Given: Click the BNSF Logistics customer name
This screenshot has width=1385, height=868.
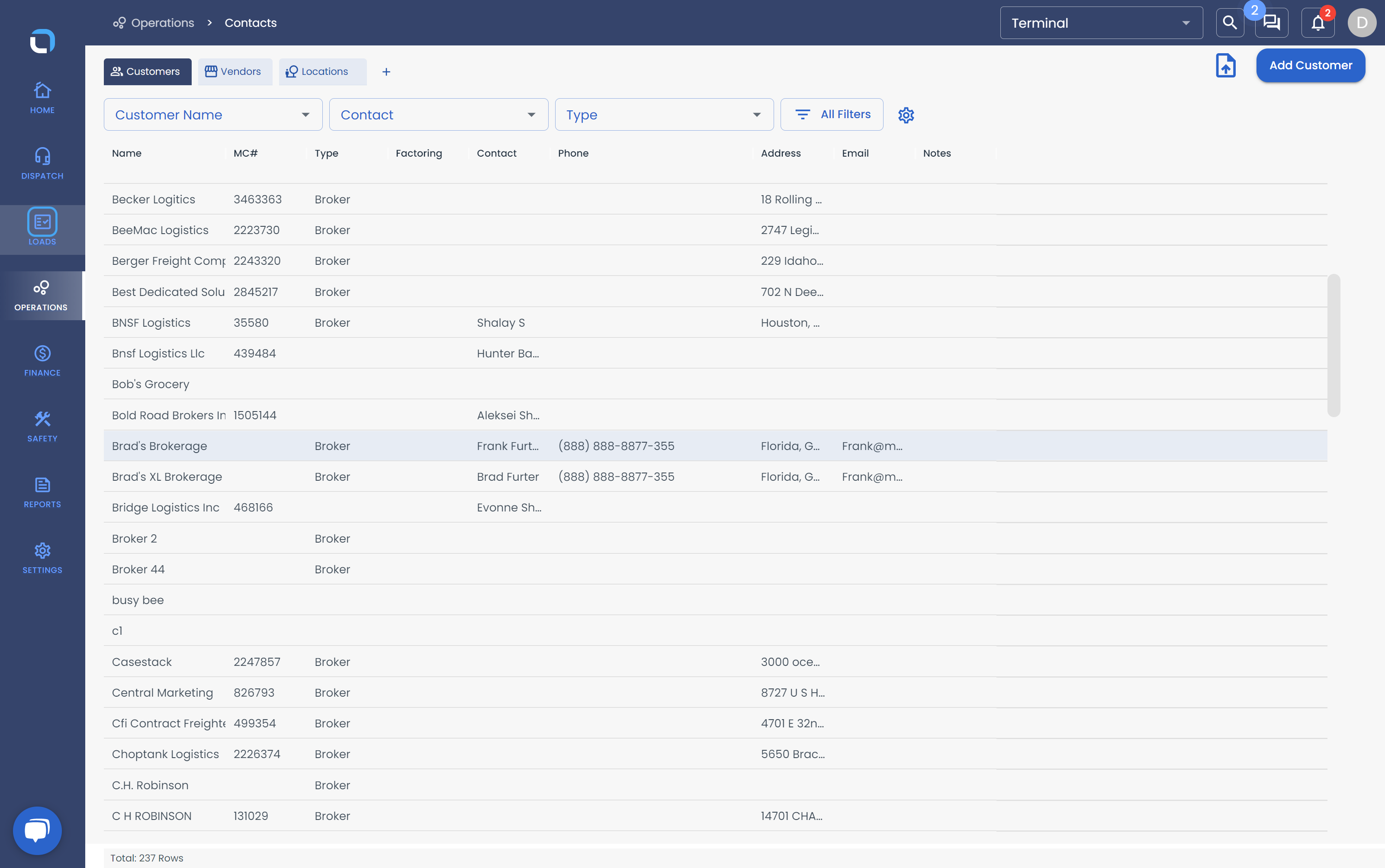Looking at the screenshot, I should click(x=151, y=323).
